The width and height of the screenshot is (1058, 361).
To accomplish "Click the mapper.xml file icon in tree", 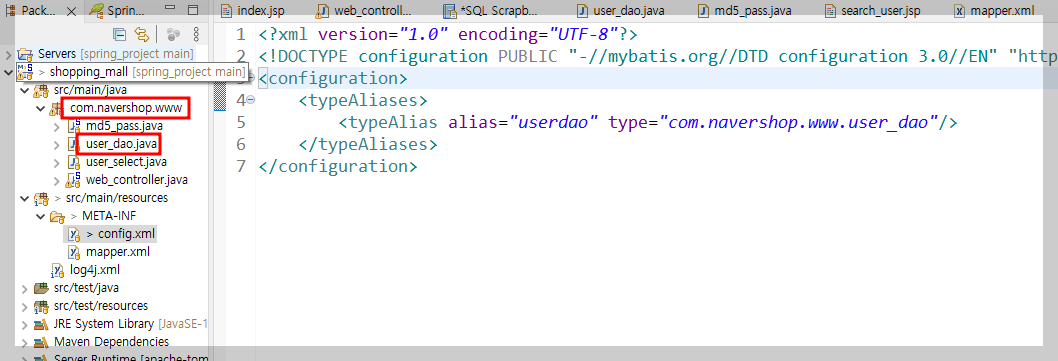I will click(74, 252).
